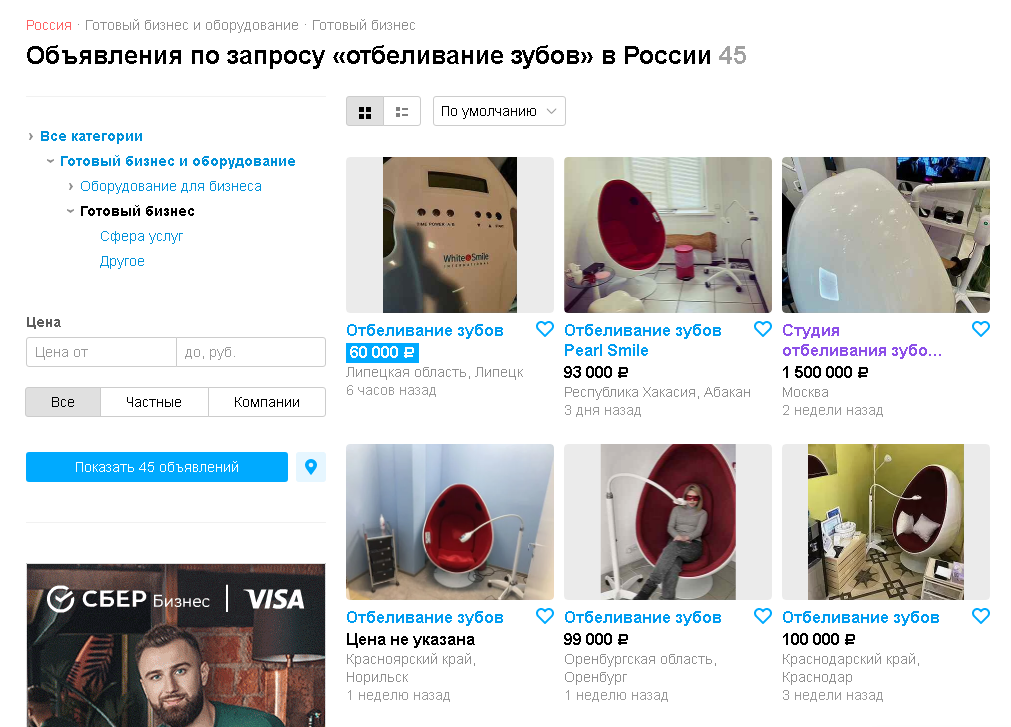The width and height of the screenshot is (1011, 727).
Task: Filter by "Частные" sellers
Action: (154, 402)
